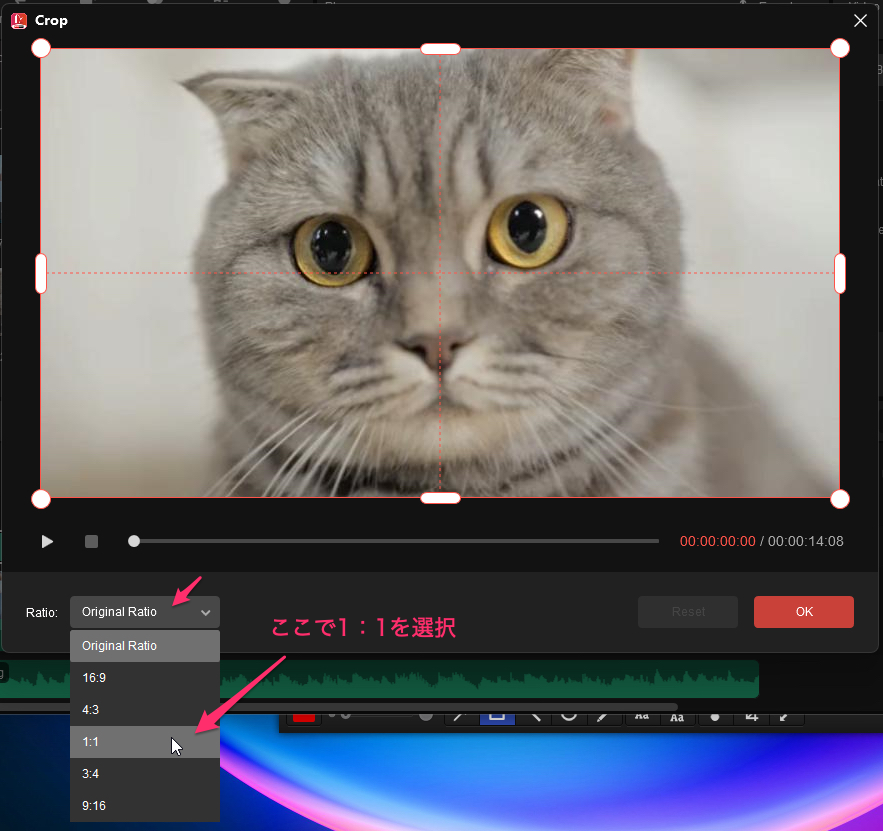Select the 1:1 square ratio
This screenshot has width=883, height=831.
point(145,742)
